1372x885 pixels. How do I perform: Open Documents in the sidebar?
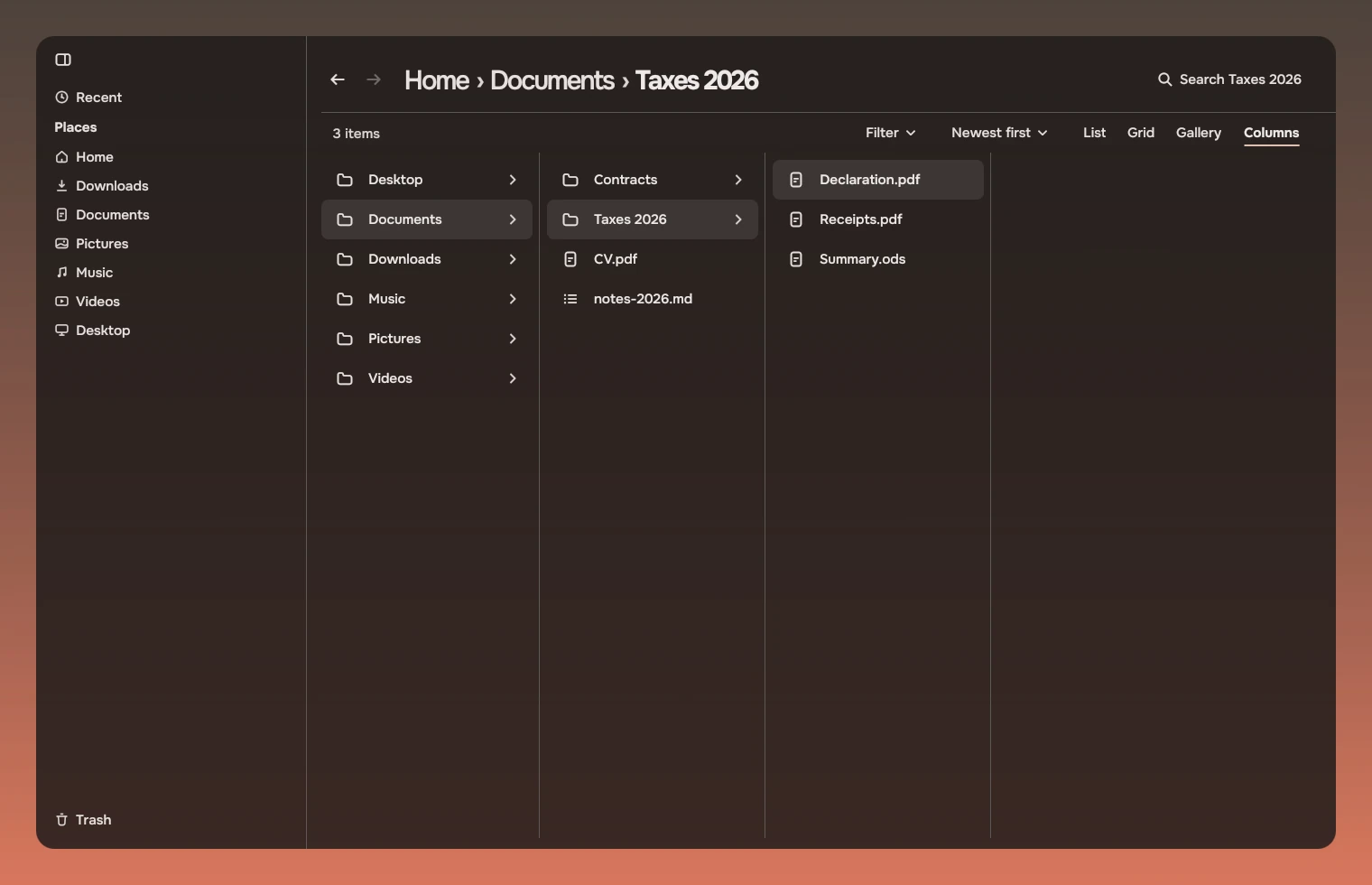pos(102,215)
